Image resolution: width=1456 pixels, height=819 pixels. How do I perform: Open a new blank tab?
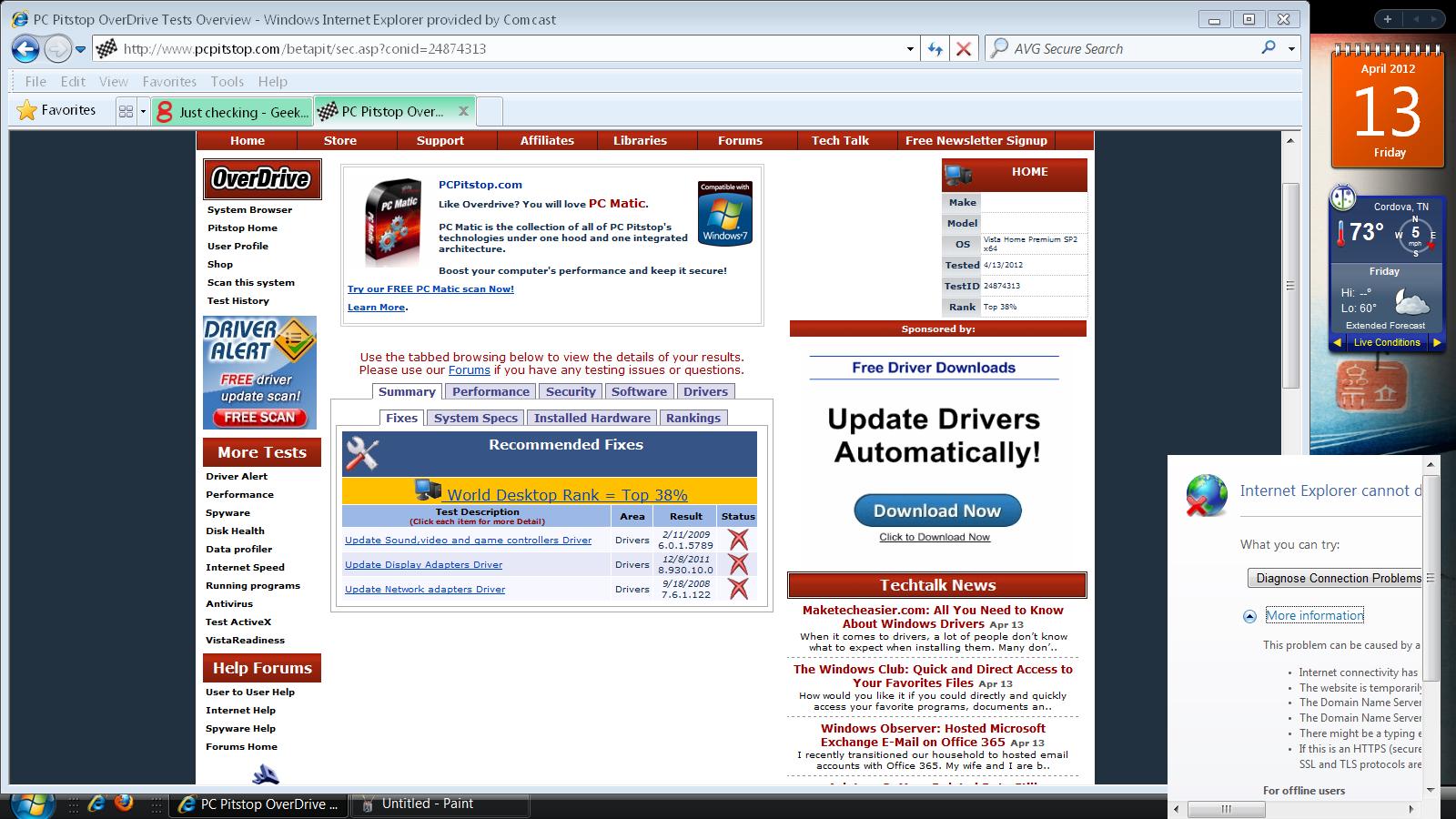coord(490,112)
